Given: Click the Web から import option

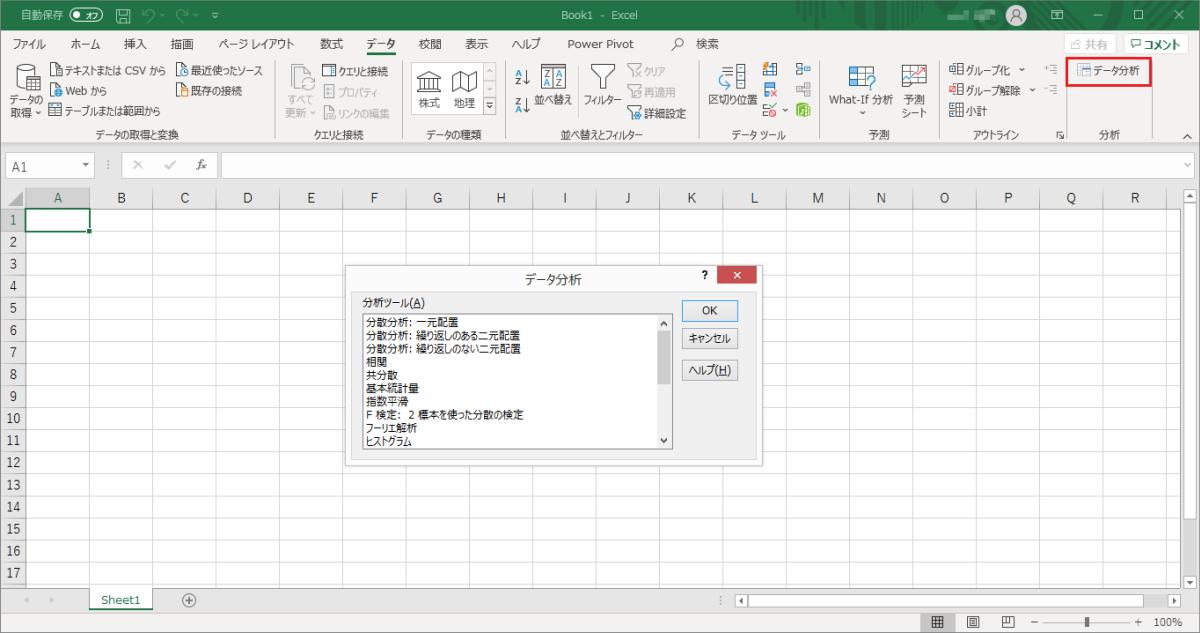Looking at the screenshot, I should [78, 91].
